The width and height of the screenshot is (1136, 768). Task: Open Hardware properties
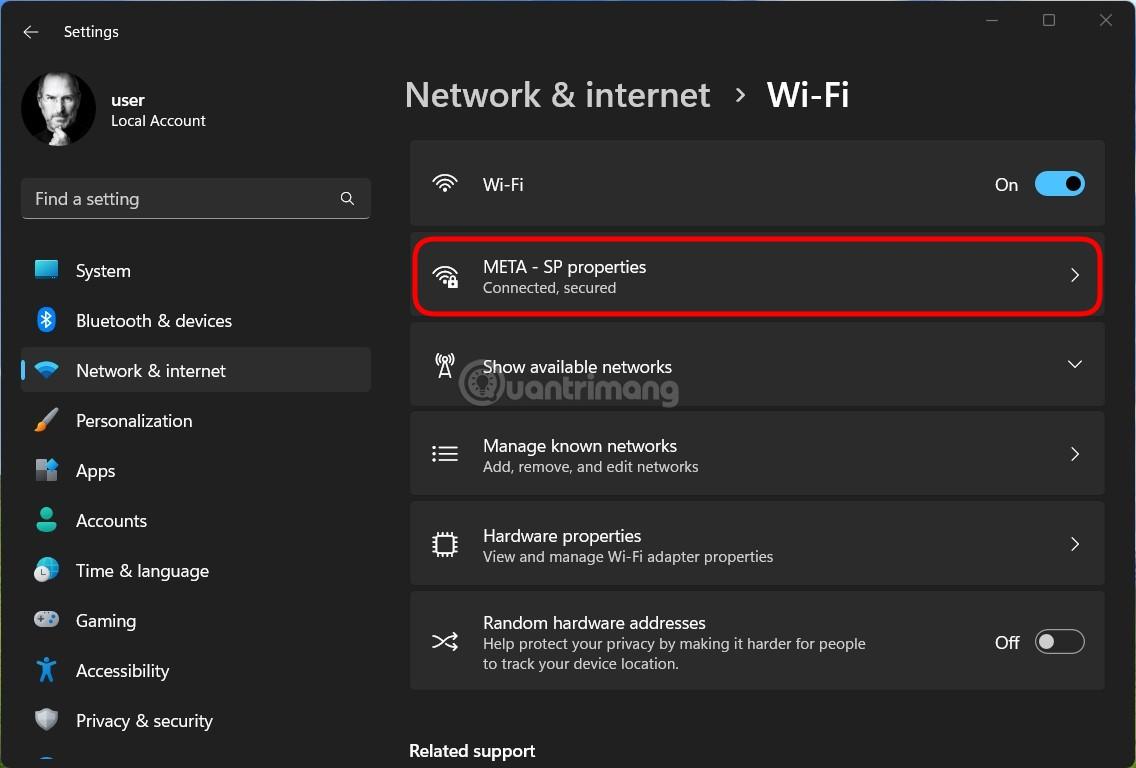[x=757, y=544]
